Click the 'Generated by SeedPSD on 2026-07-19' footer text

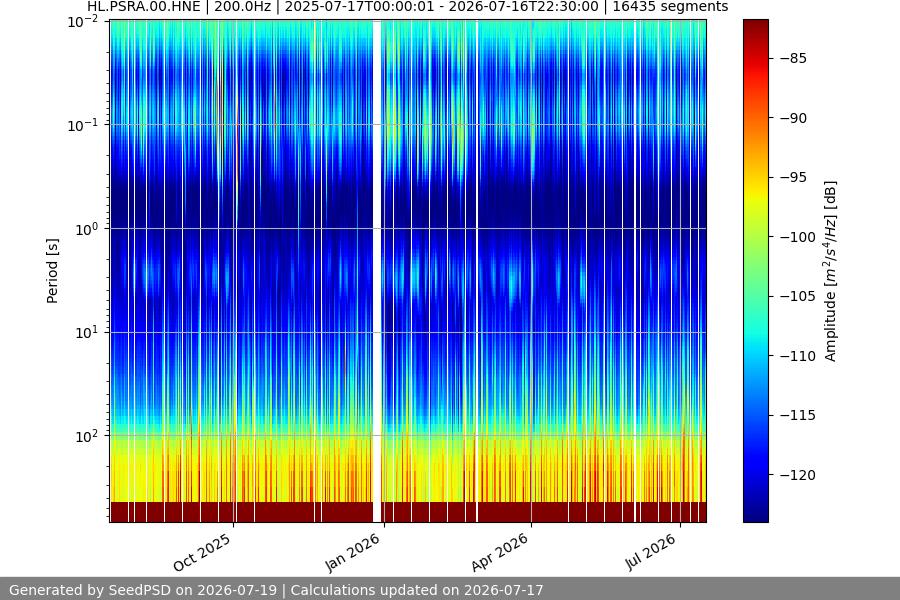[143, 590]
